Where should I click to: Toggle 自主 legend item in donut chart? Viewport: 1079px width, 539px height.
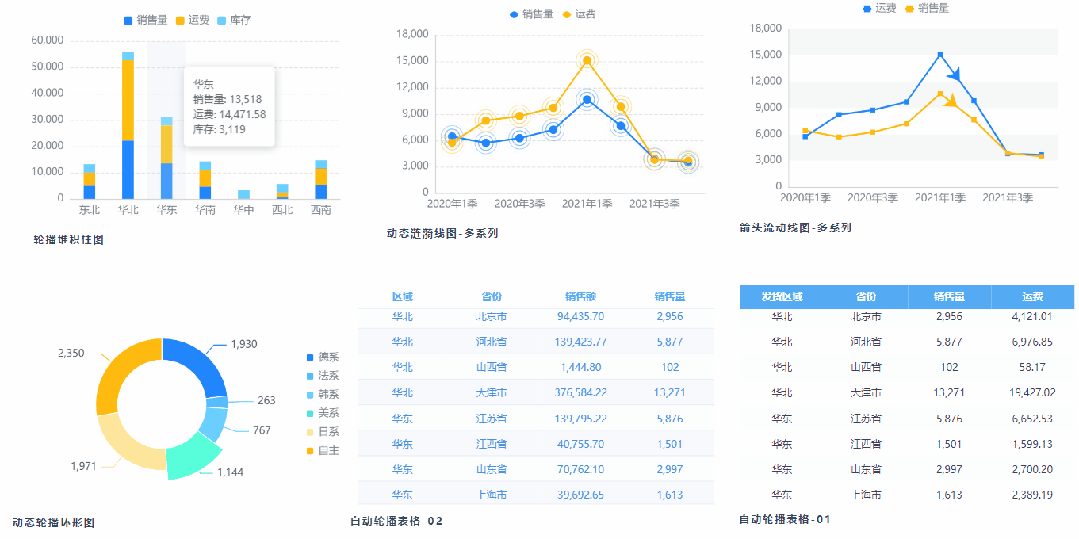click(x=323, y=450)
